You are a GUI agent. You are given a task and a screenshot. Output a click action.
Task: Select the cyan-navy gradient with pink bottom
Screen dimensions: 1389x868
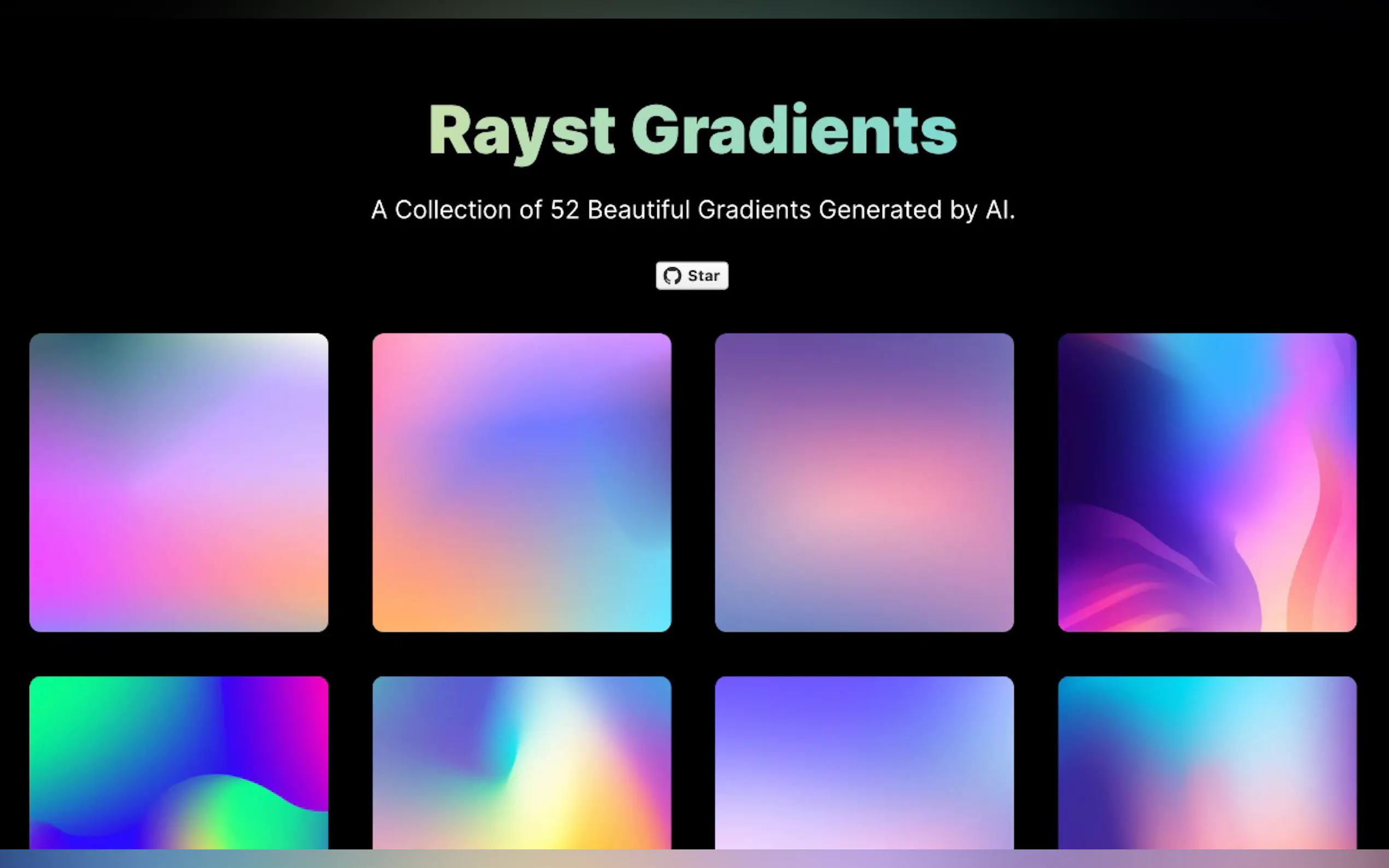[1207, 763]
